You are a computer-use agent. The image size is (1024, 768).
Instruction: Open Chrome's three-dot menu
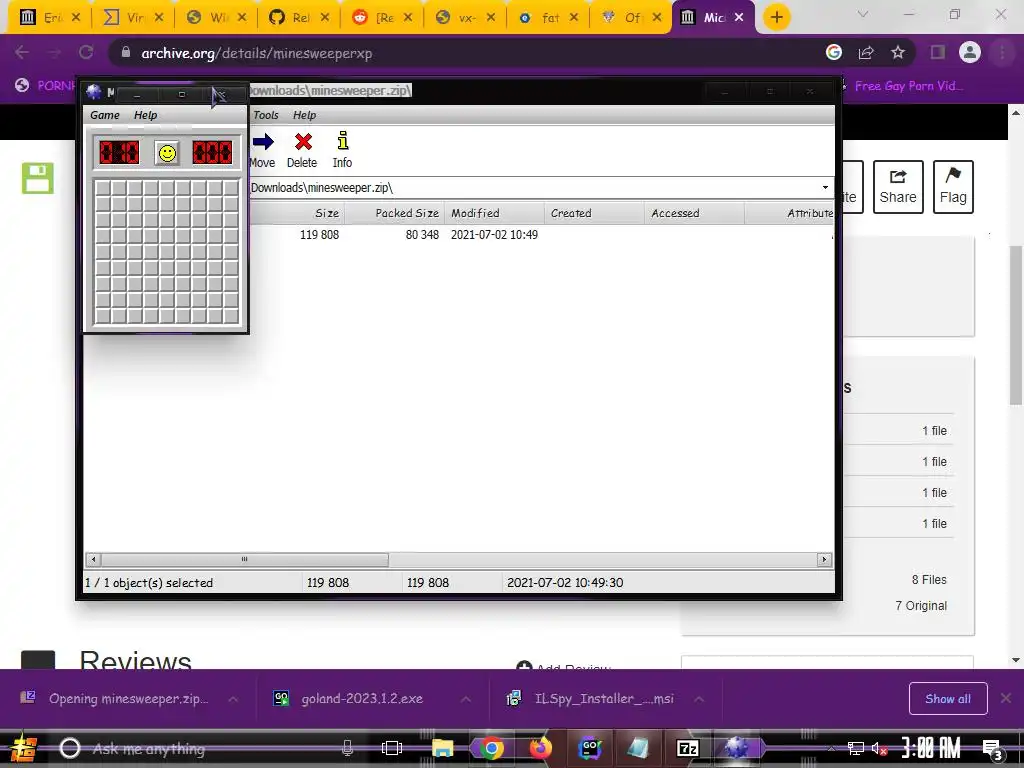pos(1002,52)
